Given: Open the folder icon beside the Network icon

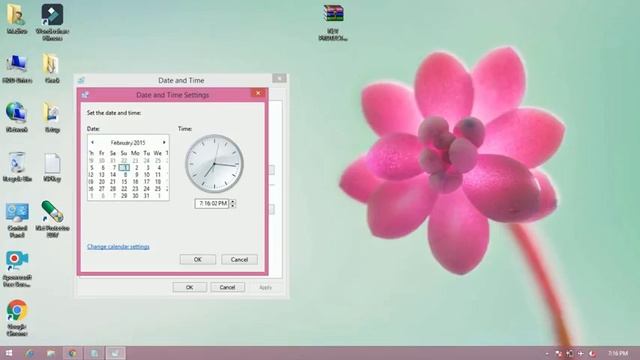Looking at the screenshot, I should (52, 118).
